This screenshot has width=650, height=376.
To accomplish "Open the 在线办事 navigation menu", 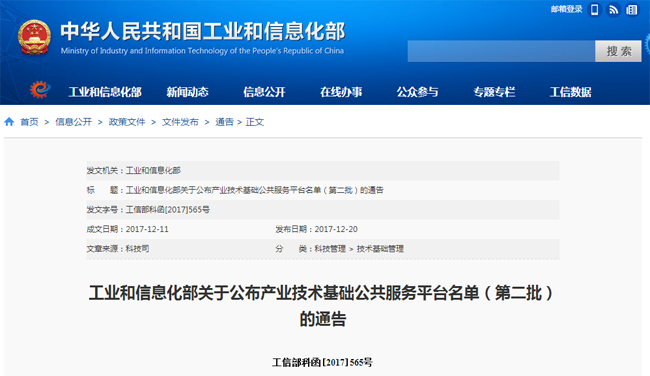I will coord(341,92).
